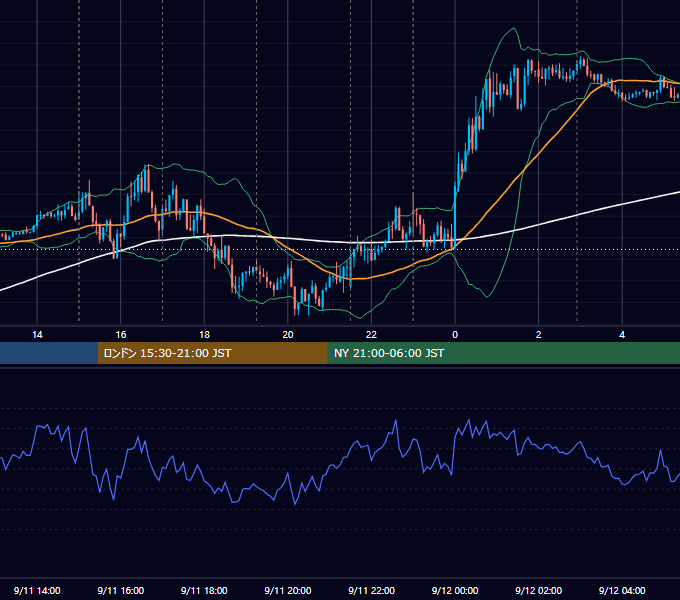Click hour label 0 on price chart axis
Image resolution: width=680 pixels, height=600 pixels.
455,335
